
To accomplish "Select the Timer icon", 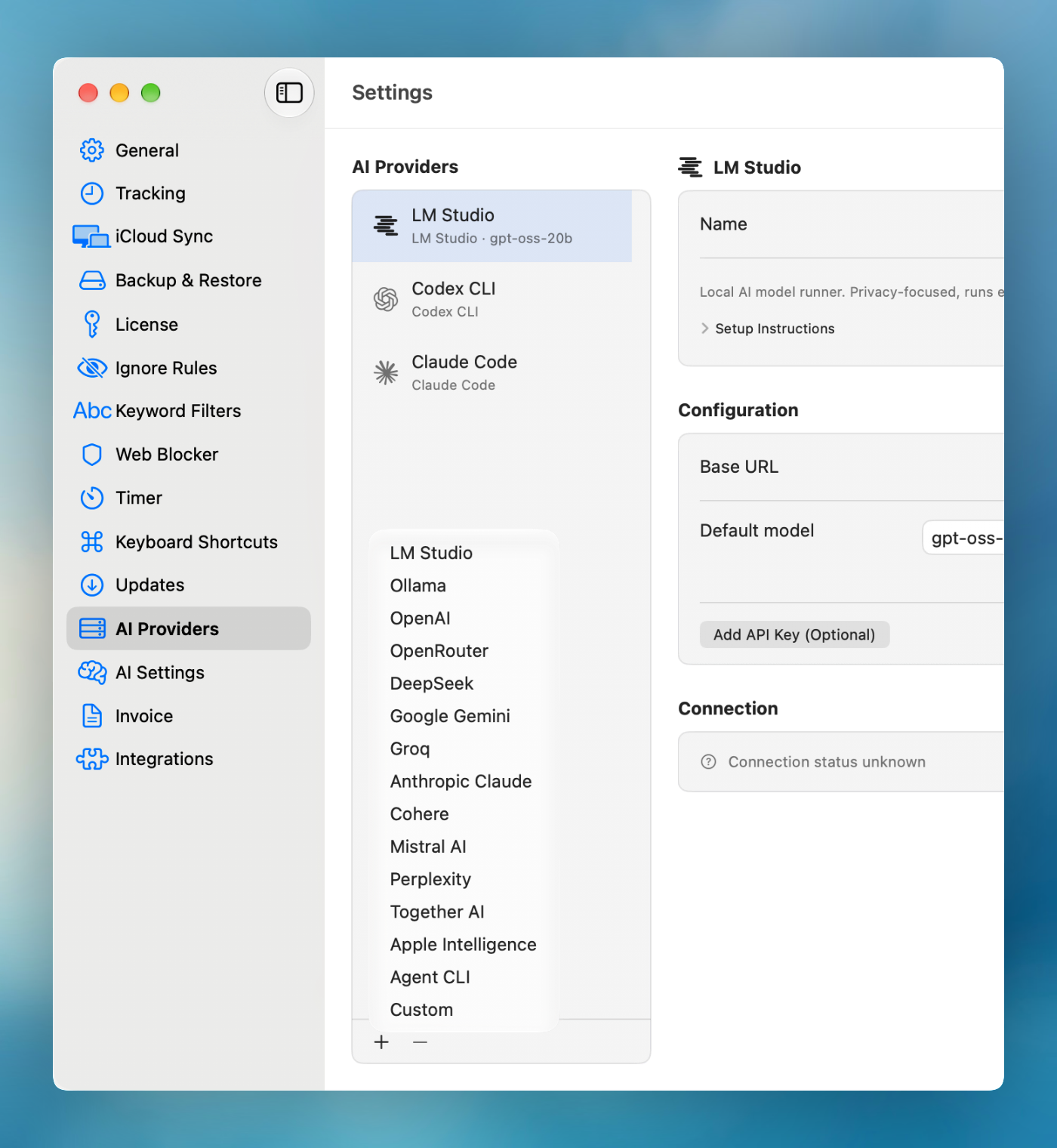I will pyautogui.click(x=92, y=498).
